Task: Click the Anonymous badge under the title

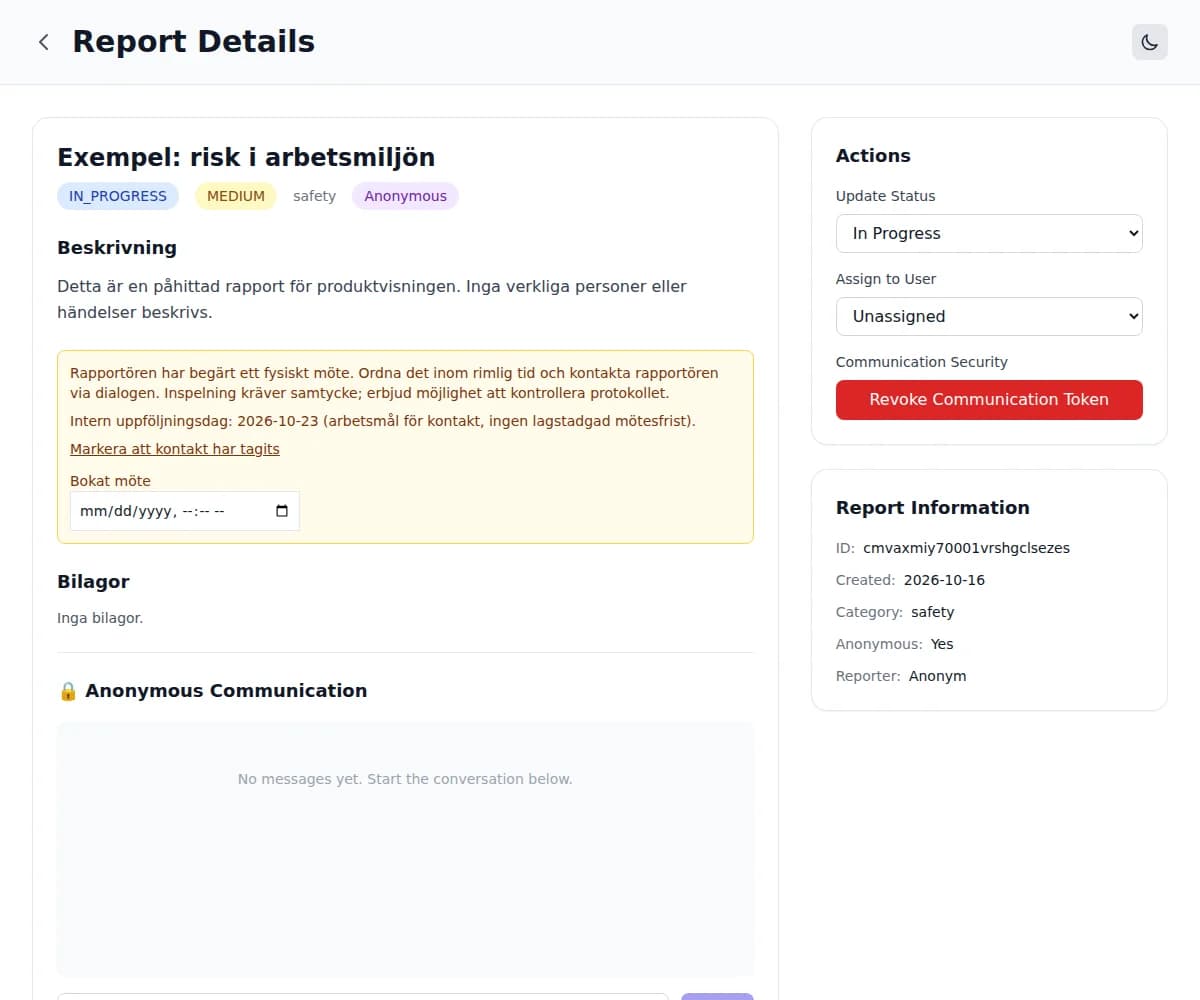Action: [405, 196]
